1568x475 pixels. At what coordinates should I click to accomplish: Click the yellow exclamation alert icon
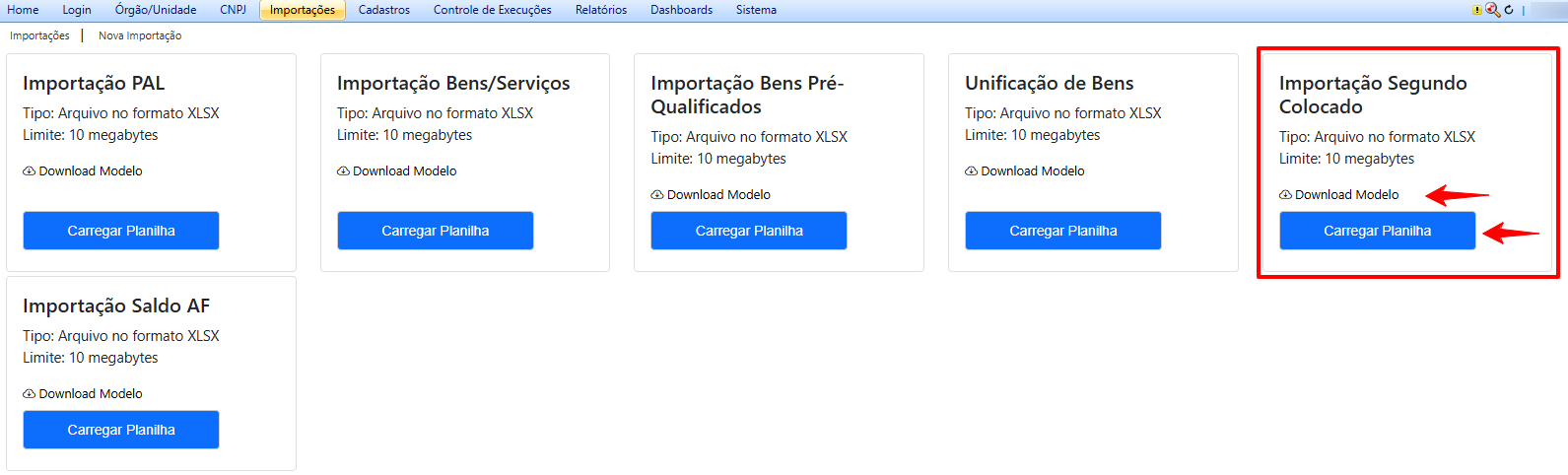[1476, 10]
